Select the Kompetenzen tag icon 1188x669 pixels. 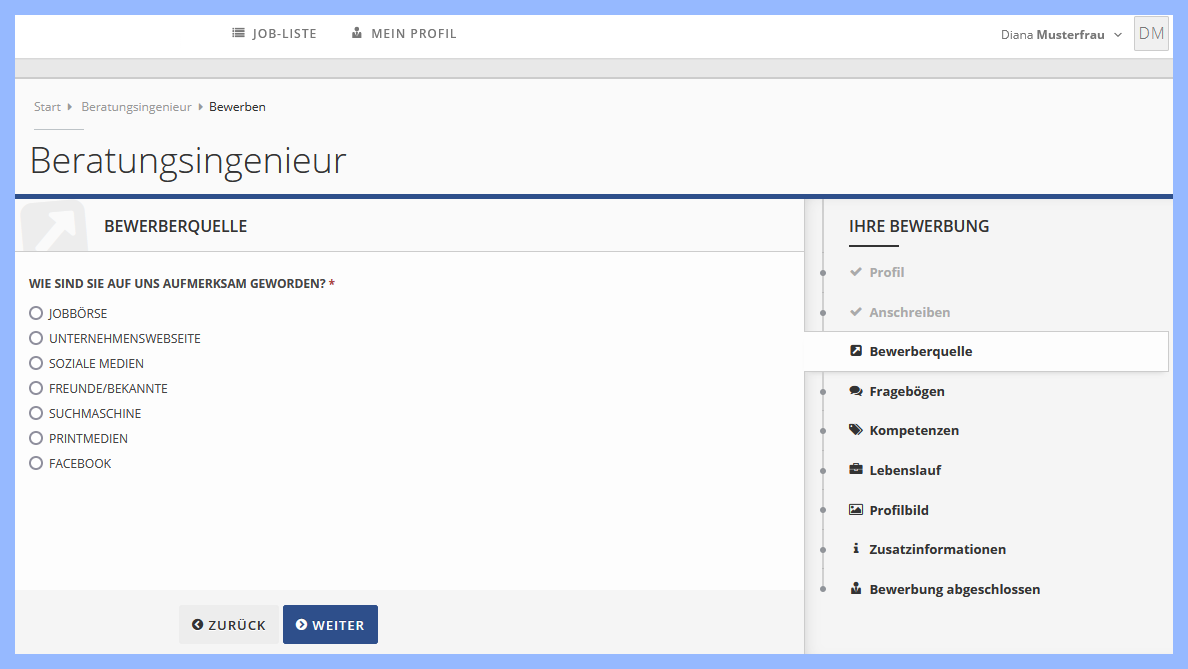pos(856,430)
